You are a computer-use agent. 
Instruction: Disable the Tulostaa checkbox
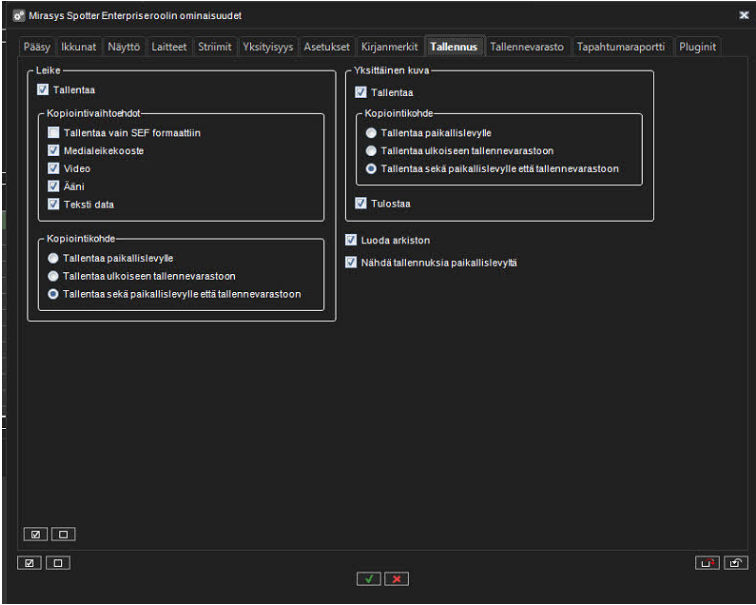pyautogui.click(x=361, y=203)
